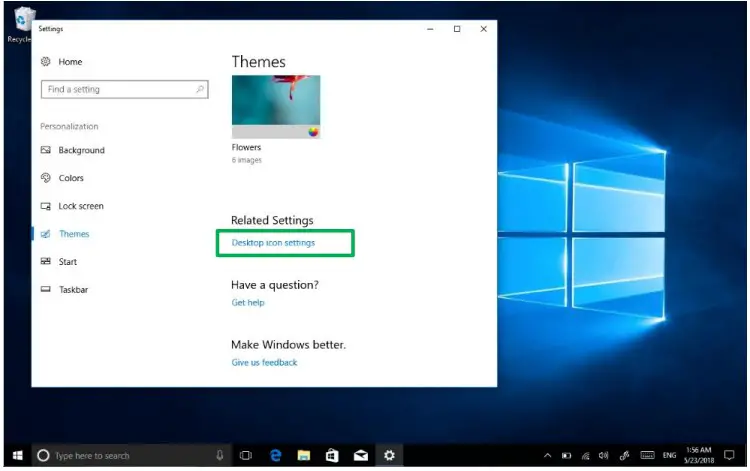The image size is (750, 471).
Task: Open the Taskbar personalization page
Action: [65, 289]
